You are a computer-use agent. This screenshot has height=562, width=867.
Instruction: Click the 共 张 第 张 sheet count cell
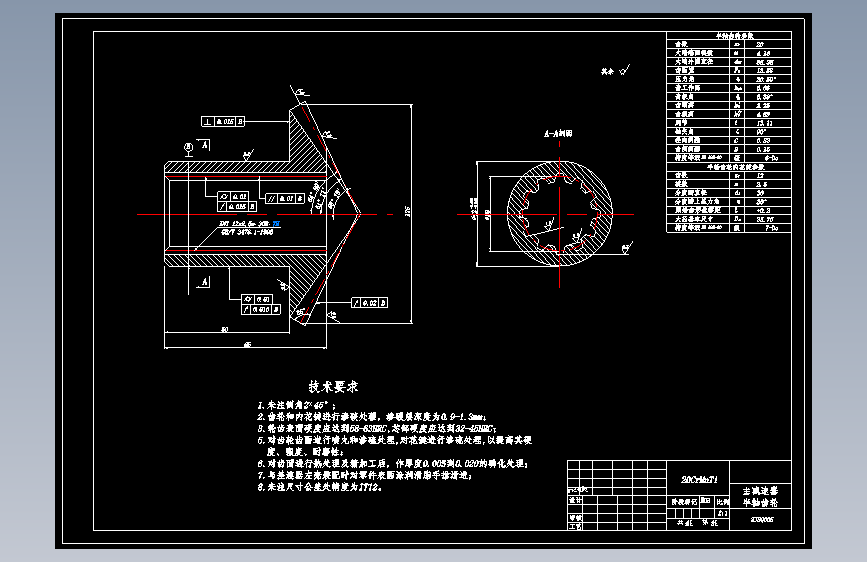tap(698, 523)
